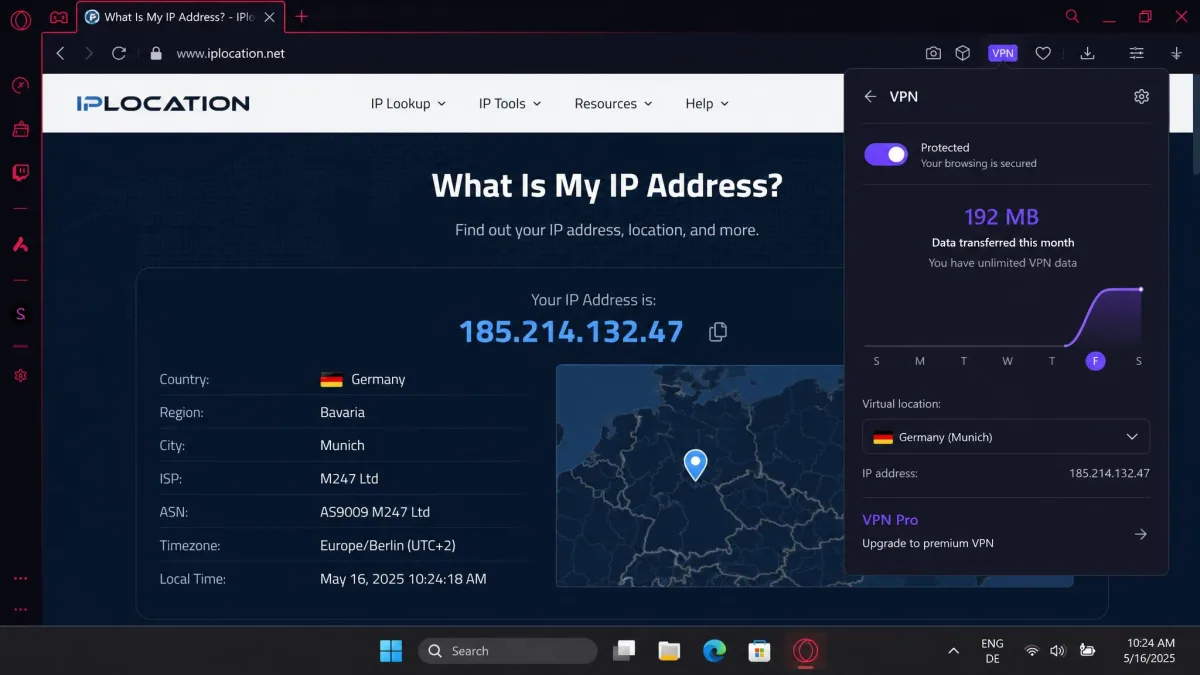Viewport: 1200px width, 675px height.
Task: Click the taskbar Search box
Action: point(507,651)
